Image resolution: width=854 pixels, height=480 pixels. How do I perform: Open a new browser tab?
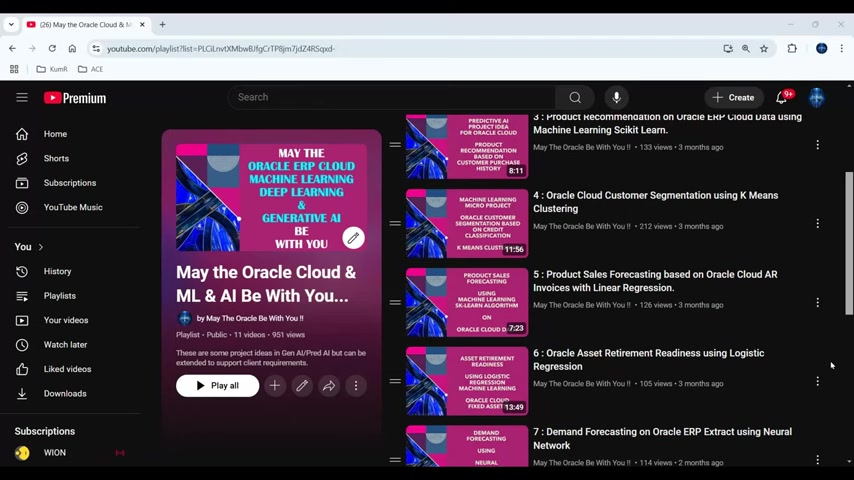tap(162, 25)
